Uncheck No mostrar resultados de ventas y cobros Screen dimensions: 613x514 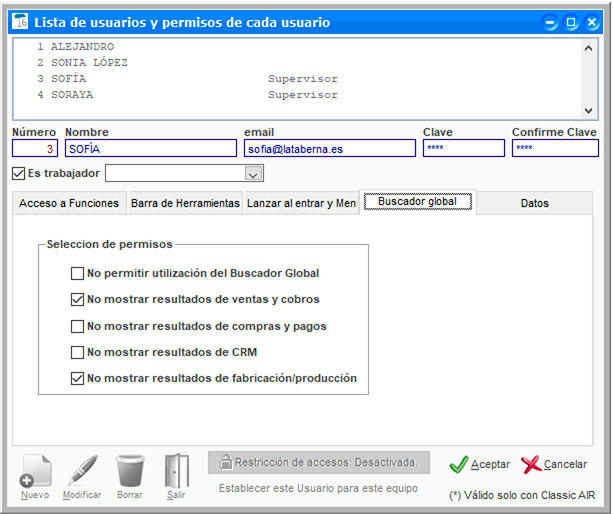(x=77, y=299)
